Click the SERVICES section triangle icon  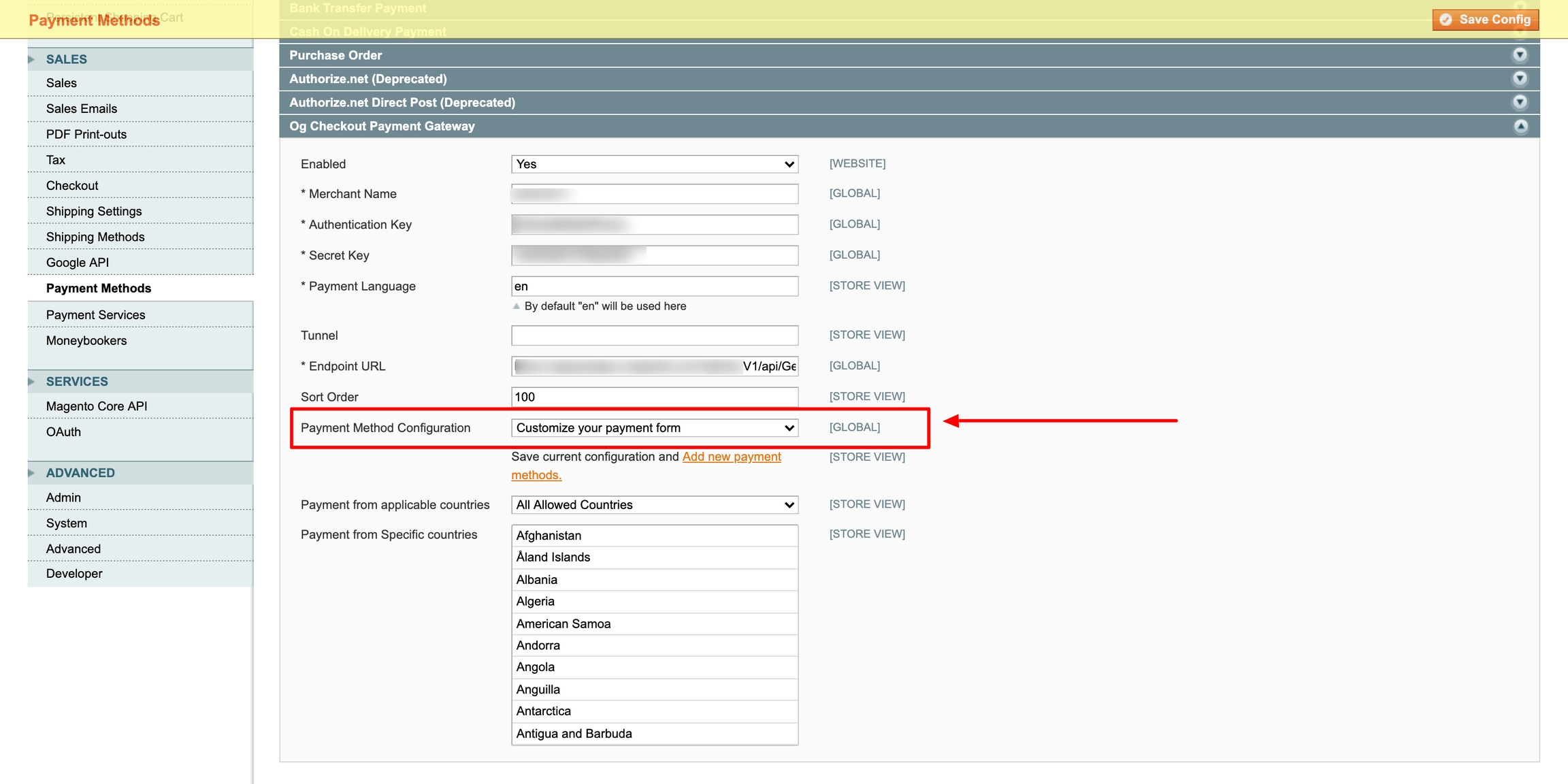click(31, 382)
